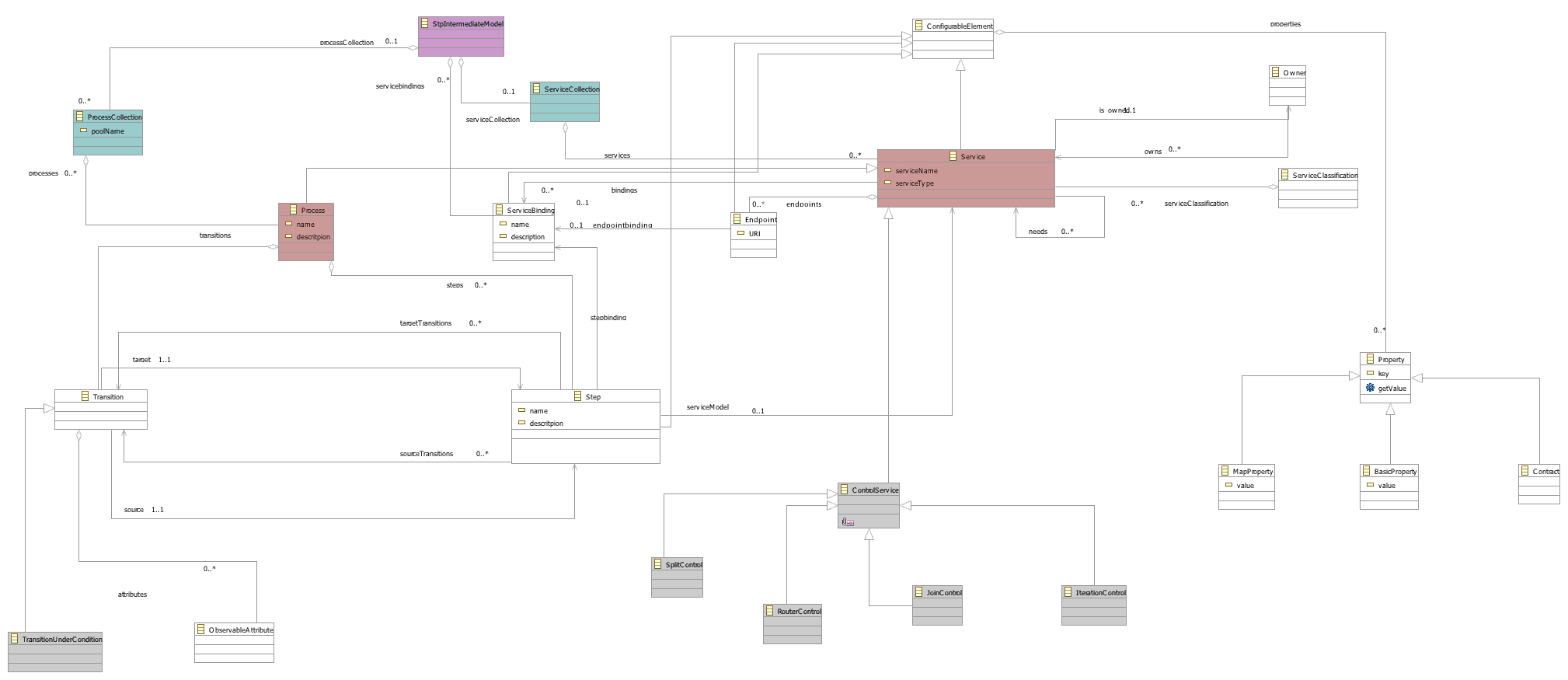Click the getValue operation gear icon
The height and width of the screenshot is (680, 1568).
click(1370, 388)
